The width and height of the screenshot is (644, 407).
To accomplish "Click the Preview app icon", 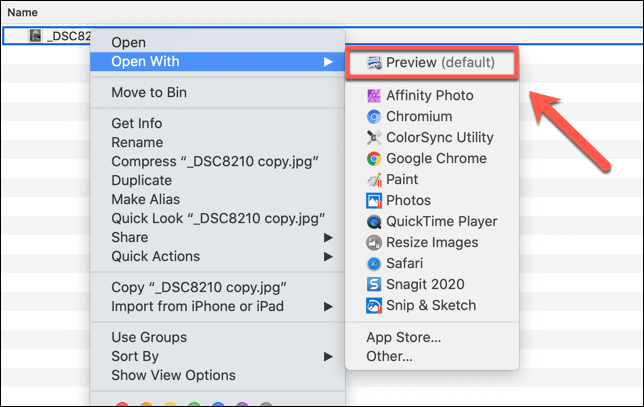I will pyautogui.click(x=374, y=63).
